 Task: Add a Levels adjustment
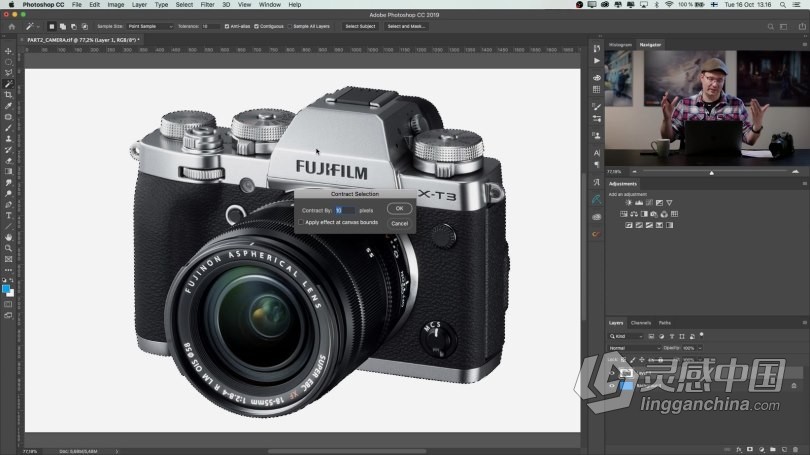[x=638, y=203]
